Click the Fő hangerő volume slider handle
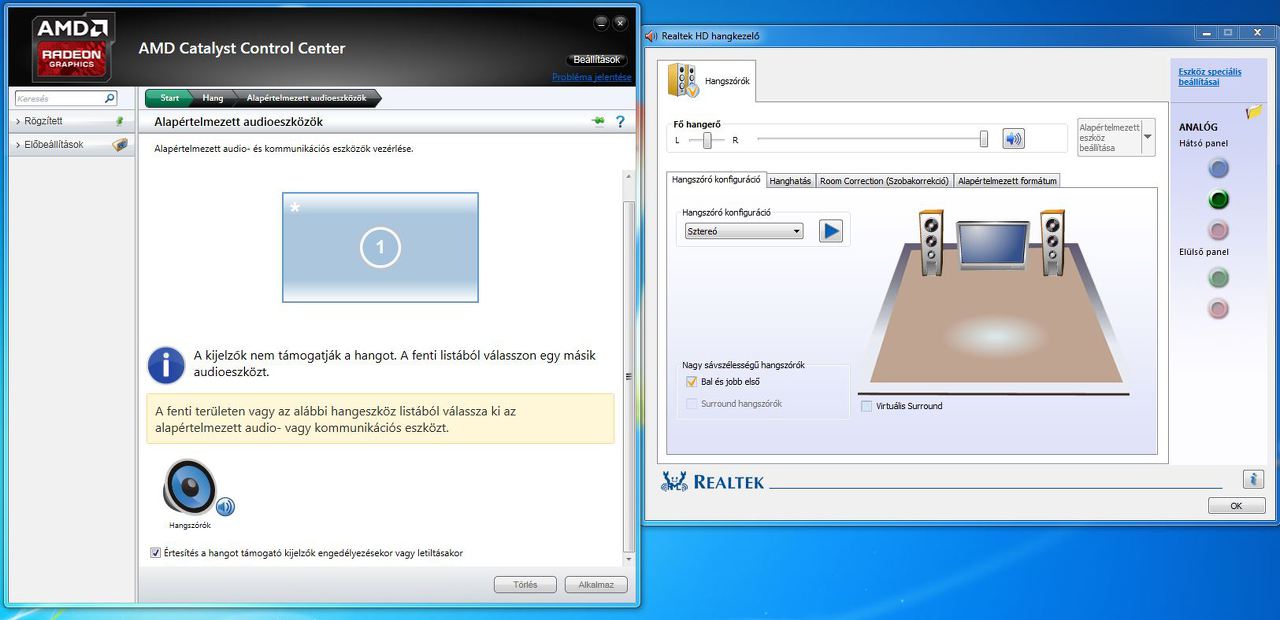Image resolution: width=1280 pixels, height=620 pixels. [x=984, y=139]
